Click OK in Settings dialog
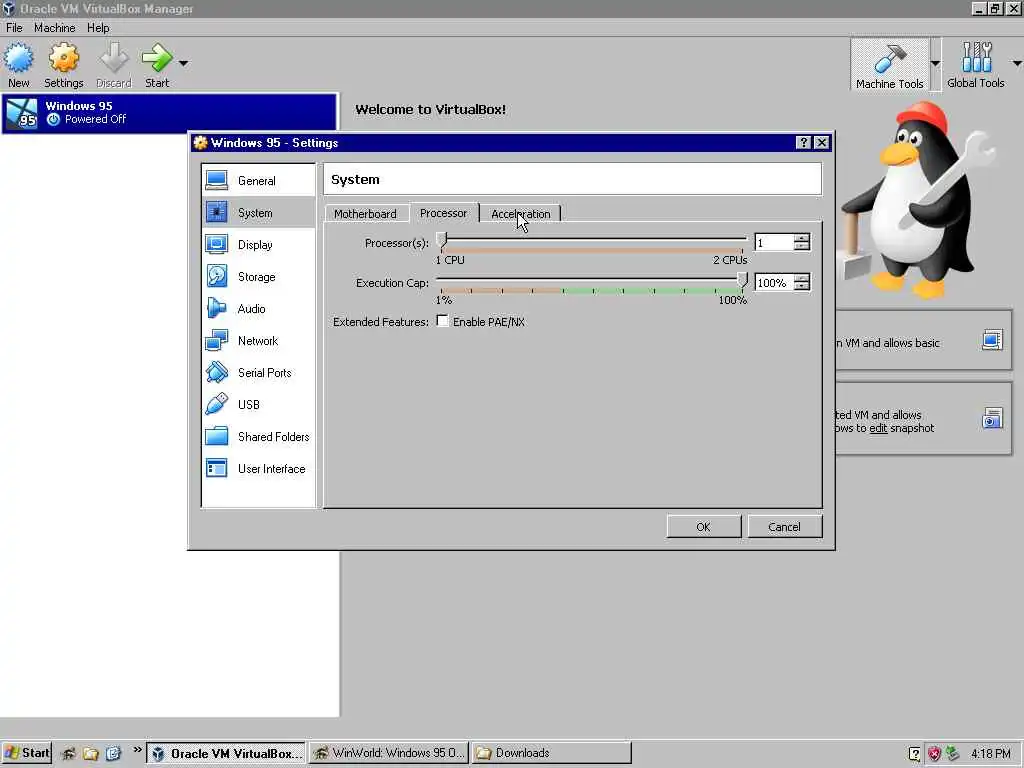This screenshot has height=768, width=1024. [x=703, y=526]
